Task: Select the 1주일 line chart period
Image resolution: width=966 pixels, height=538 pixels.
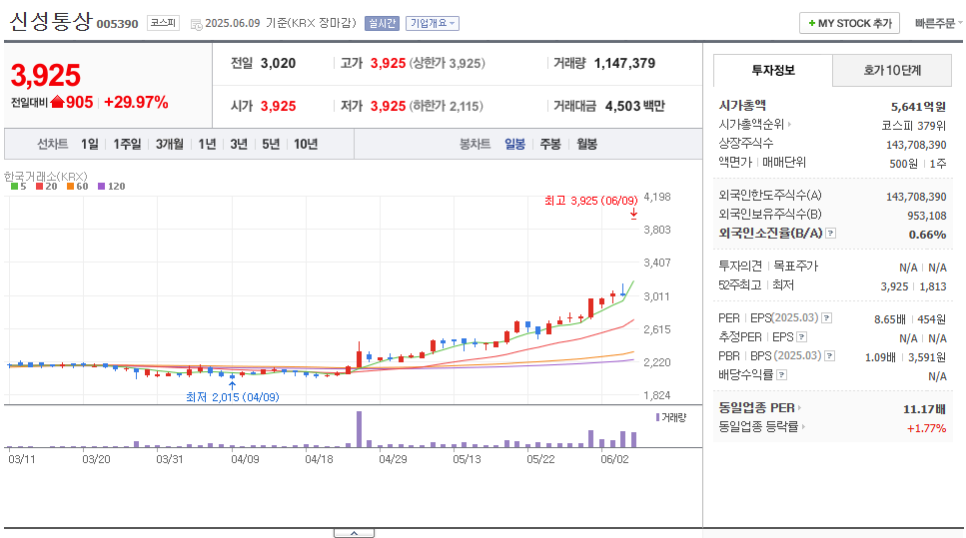Action: [x=127, y=144]
